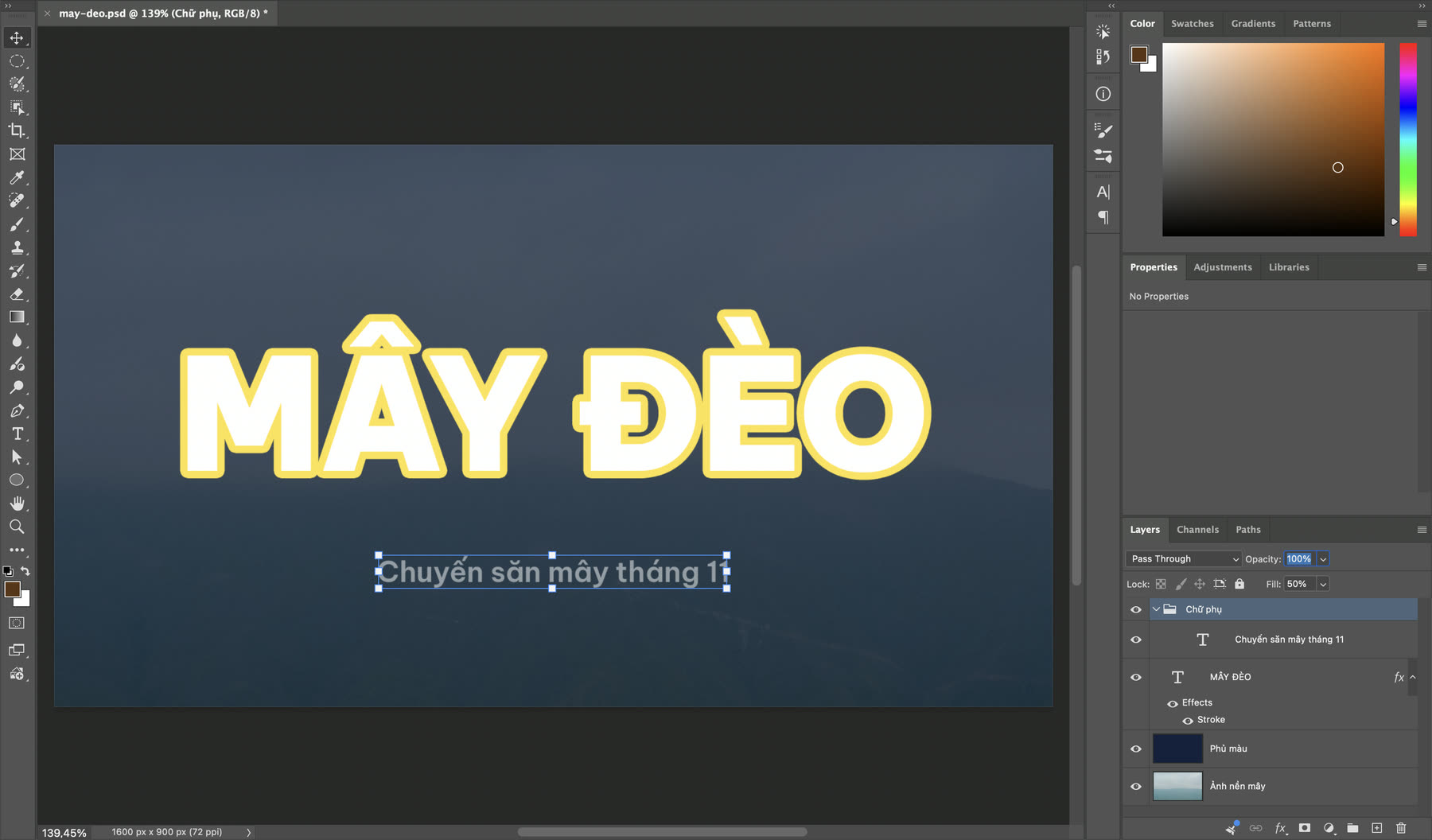Switch to the Adjustments tab
The width and height of the screenshot is (1432, 840).
(1223, 267)
